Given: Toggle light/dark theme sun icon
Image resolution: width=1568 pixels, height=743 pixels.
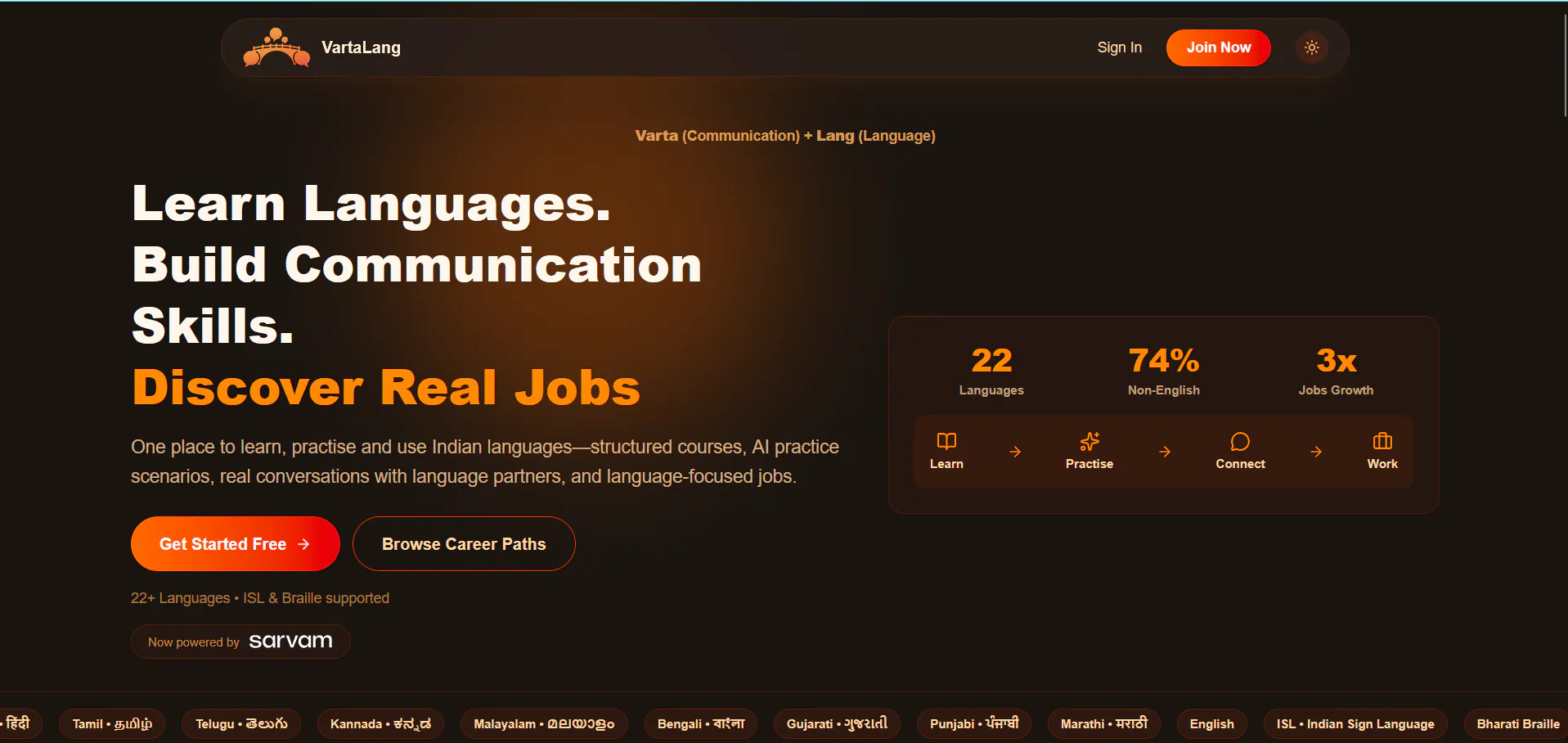Looking at the screenshot, I should tap(1311, 47).
